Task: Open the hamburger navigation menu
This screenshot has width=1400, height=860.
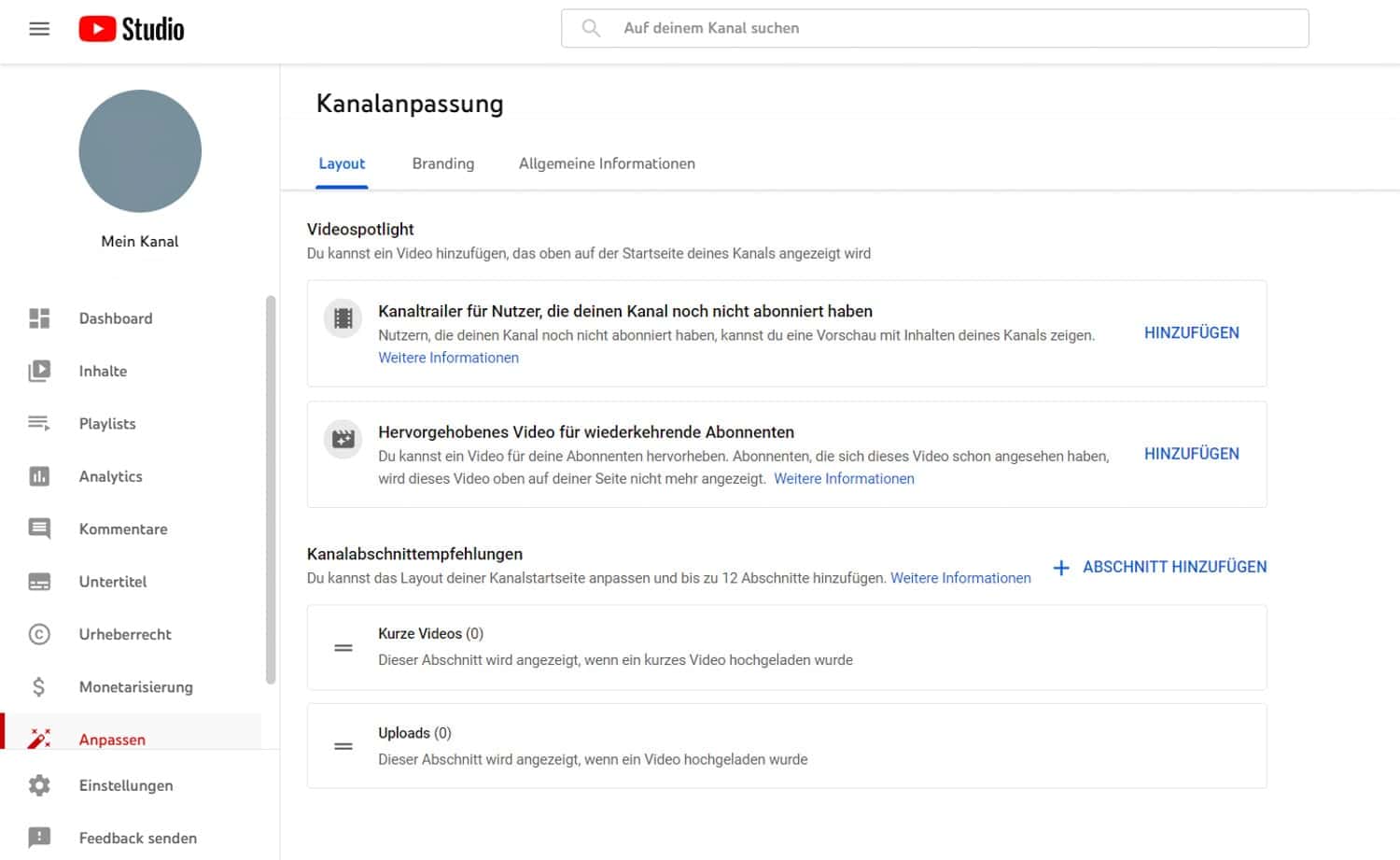Action: tap(39, 29)
